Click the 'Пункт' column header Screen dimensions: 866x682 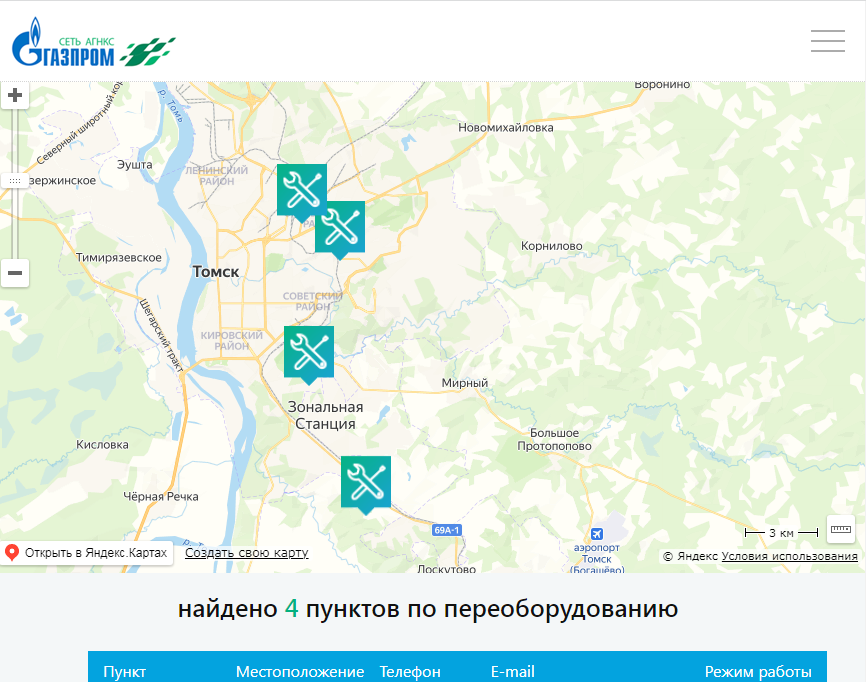pyautogui.click(x=125, y=672)
